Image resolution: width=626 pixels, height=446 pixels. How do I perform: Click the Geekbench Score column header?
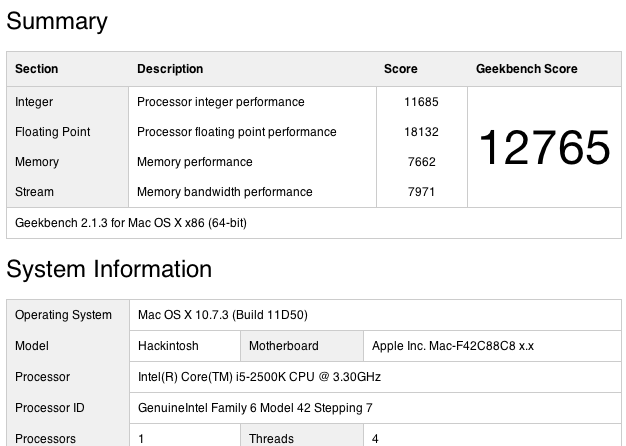526,69
